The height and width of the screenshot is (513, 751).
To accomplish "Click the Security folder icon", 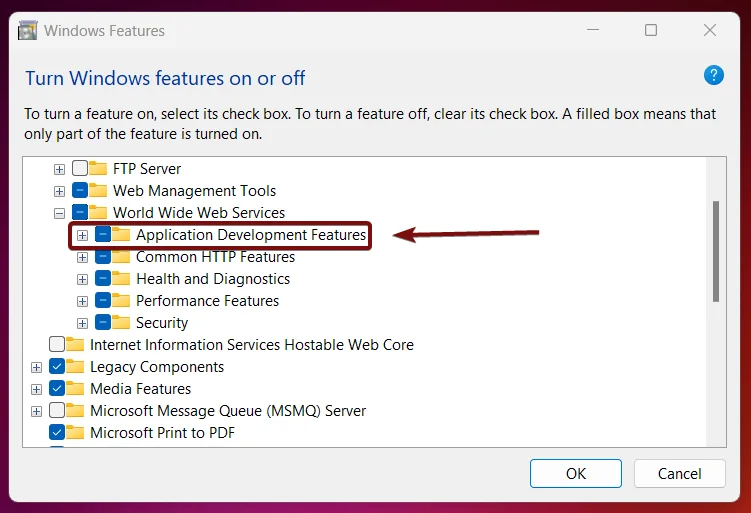I will coord(121,322).
